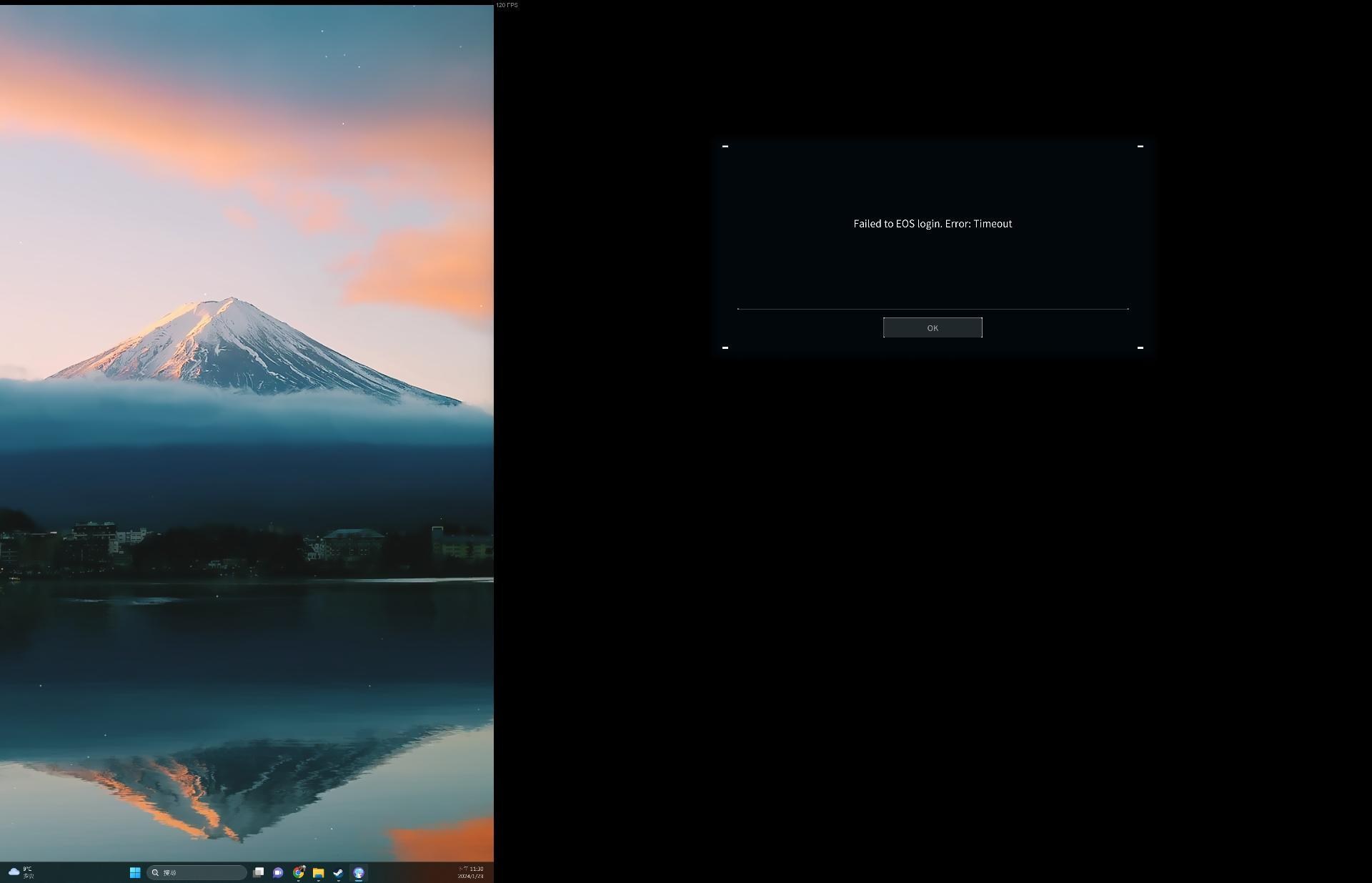
Task: Click the dialog's bottom-right corner marker
Action: click(1140, 347)
